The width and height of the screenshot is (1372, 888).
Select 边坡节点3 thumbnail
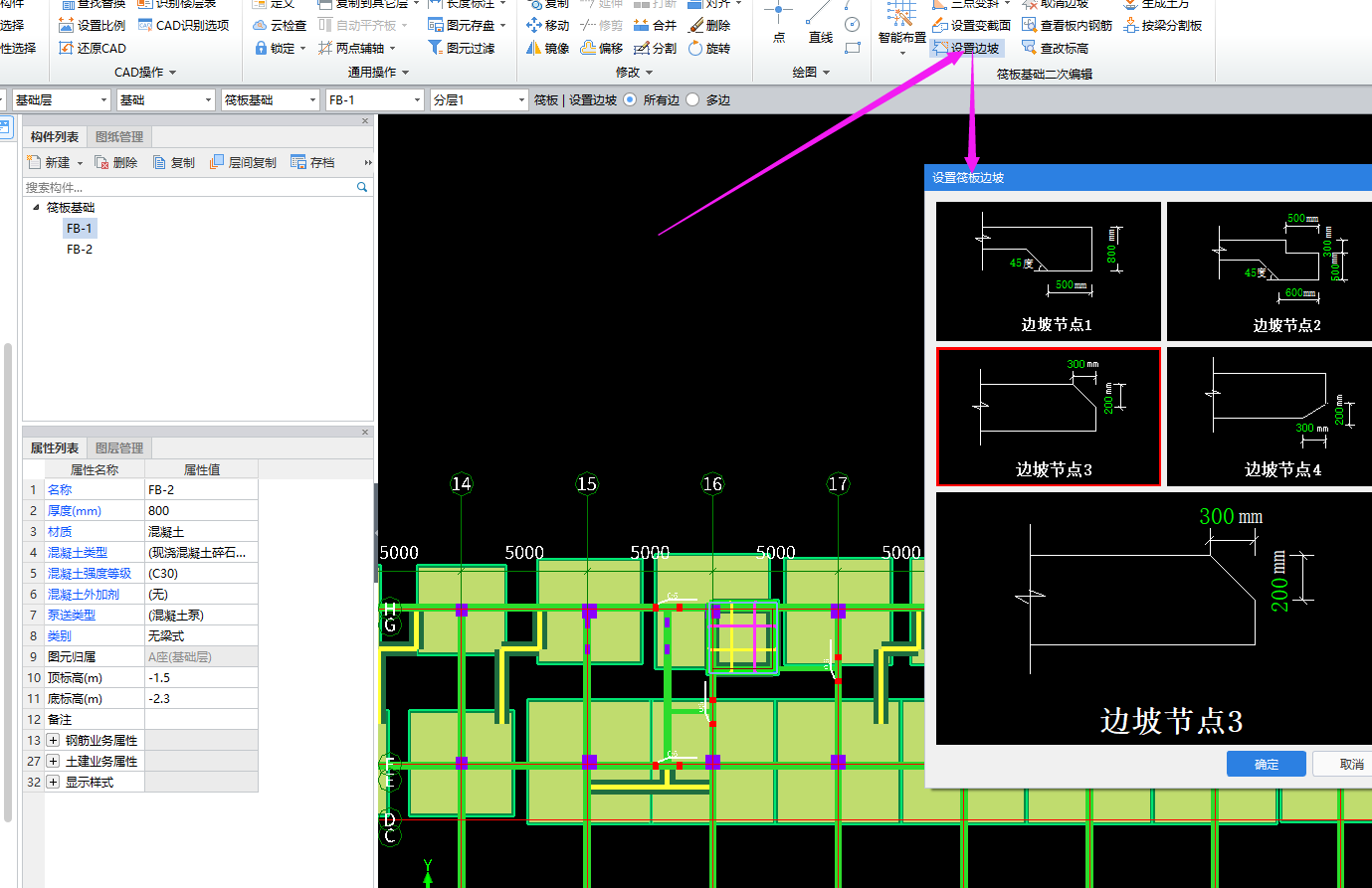pyautogui.click(x=1049, y=417)
